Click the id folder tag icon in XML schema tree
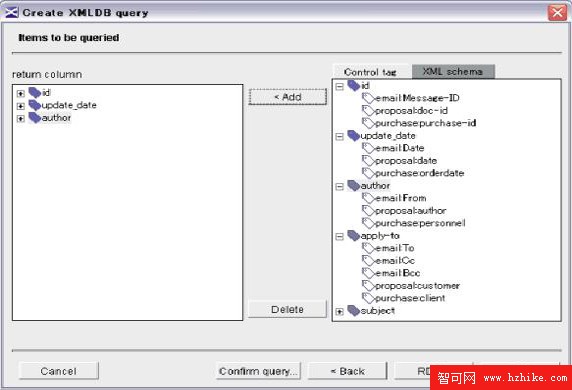Image resolution: width=572 pixels, height=390 pixels. [353, 86]
